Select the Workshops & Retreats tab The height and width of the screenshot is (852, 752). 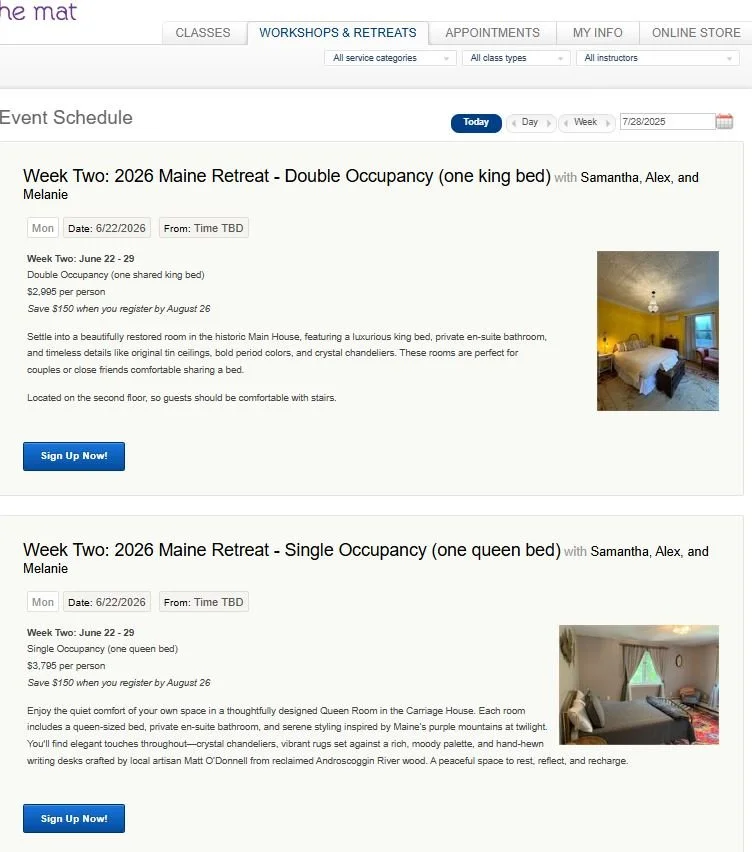[x=338, y=33]
